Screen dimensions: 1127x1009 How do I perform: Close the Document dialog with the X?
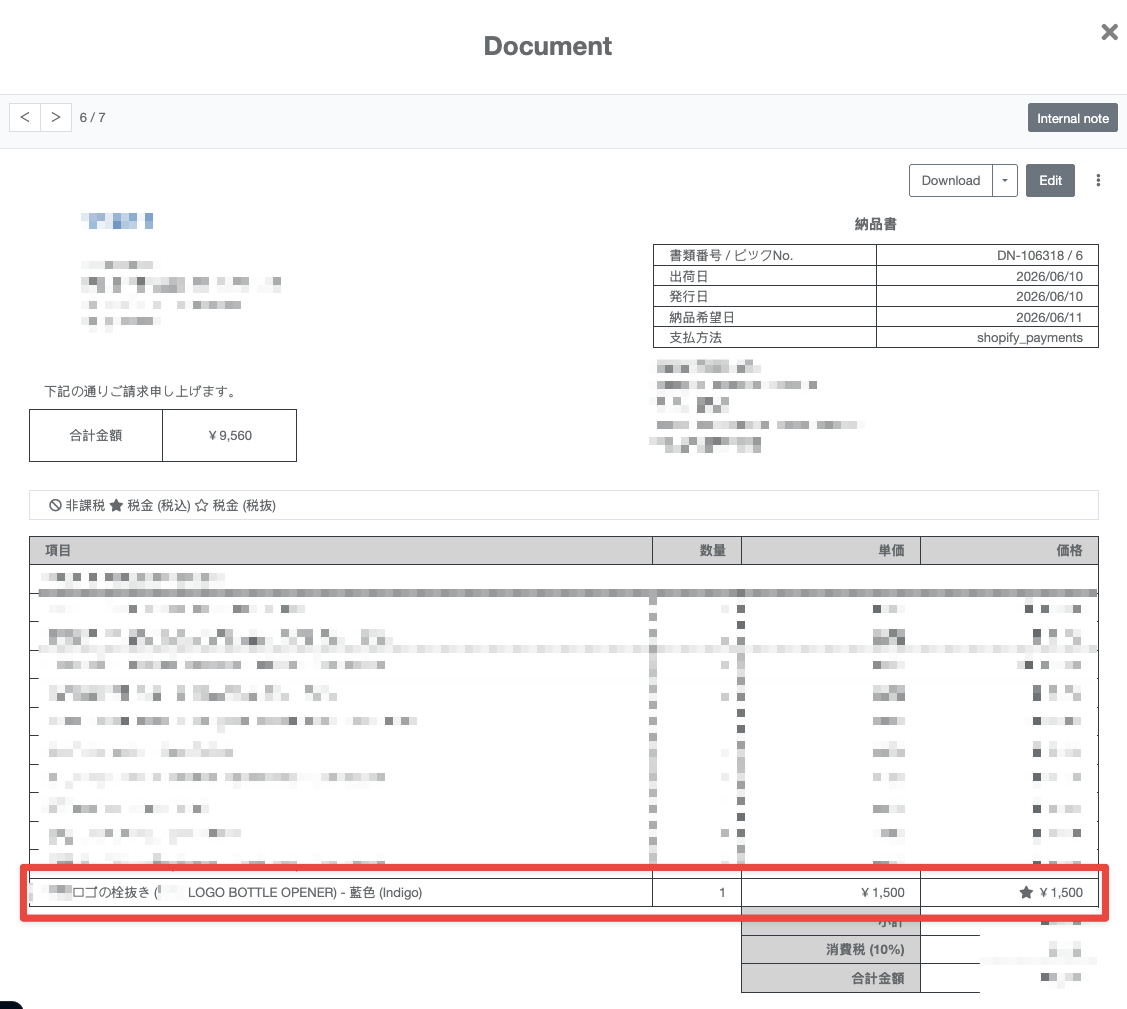pyautogui.click(x=1109, y=32)
